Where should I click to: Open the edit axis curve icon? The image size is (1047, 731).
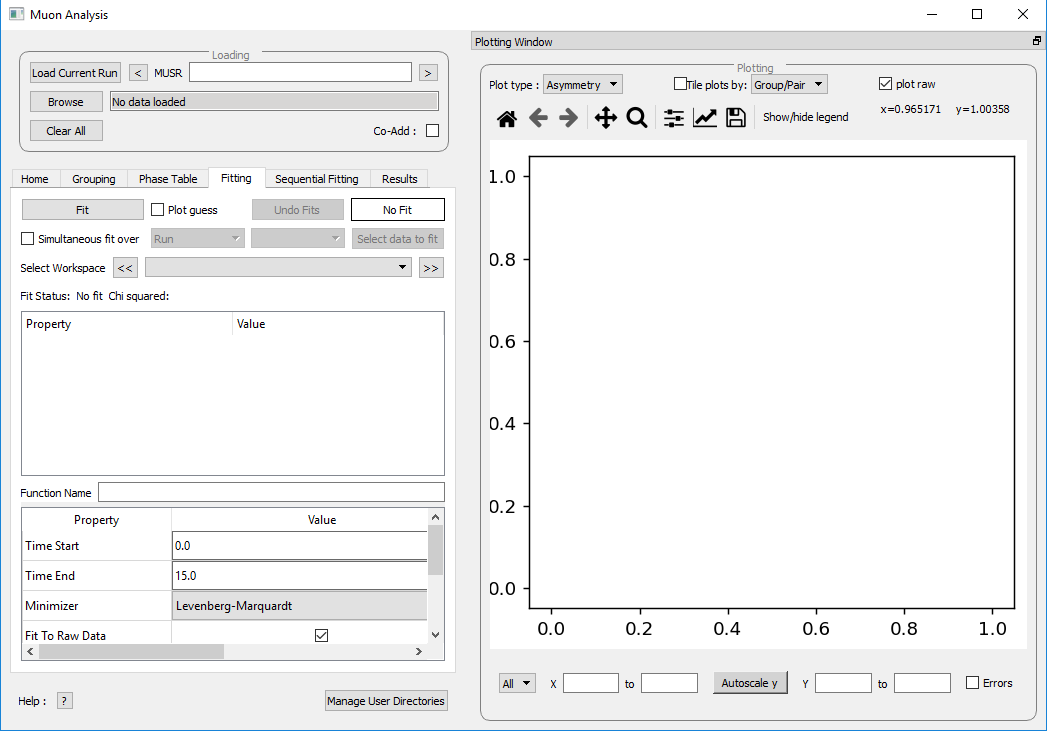tap(705, 118)
